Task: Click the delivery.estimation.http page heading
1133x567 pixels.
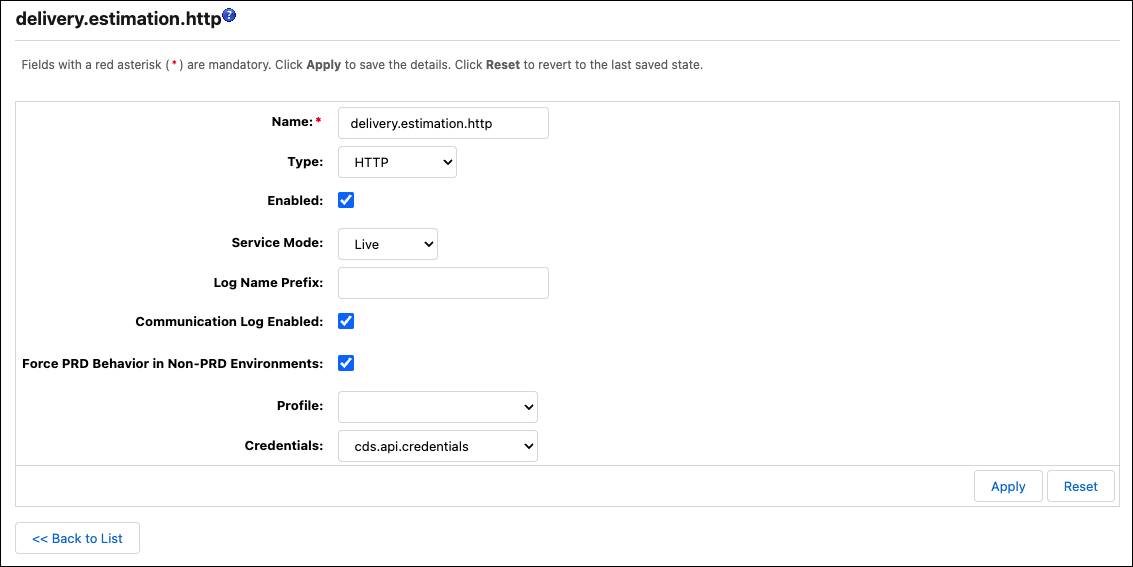Action: pos(119,20)
